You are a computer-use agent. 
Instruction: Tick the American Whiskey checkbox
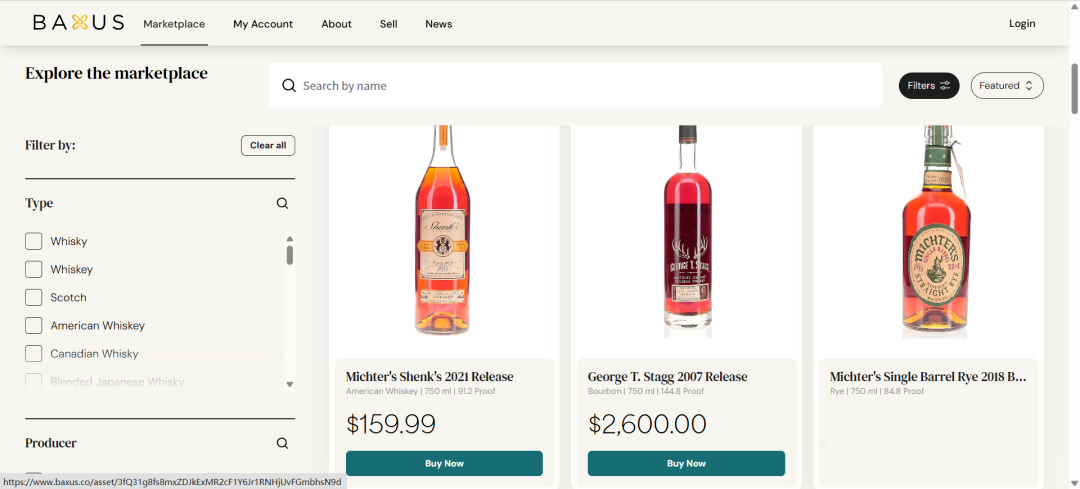tap(34, 325)
